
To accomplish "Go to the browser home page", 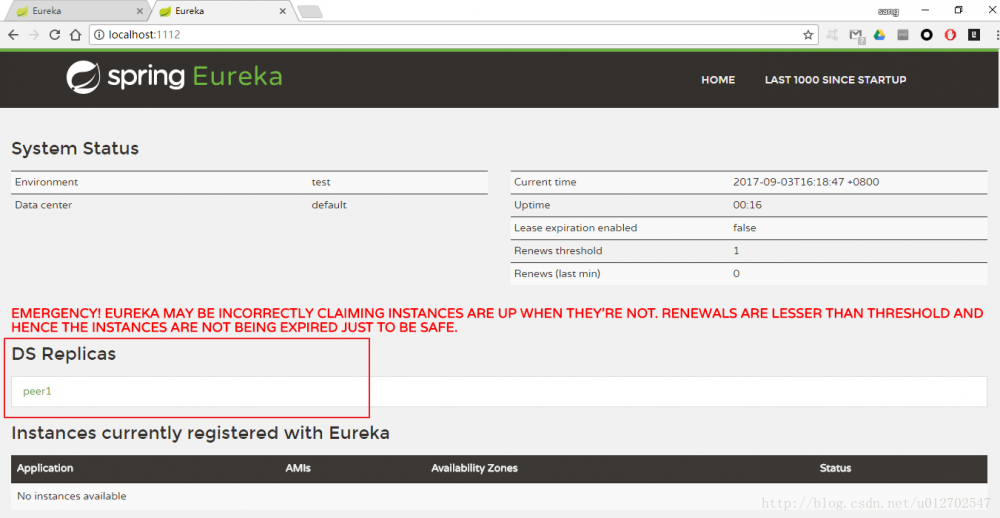I will 75,35.
